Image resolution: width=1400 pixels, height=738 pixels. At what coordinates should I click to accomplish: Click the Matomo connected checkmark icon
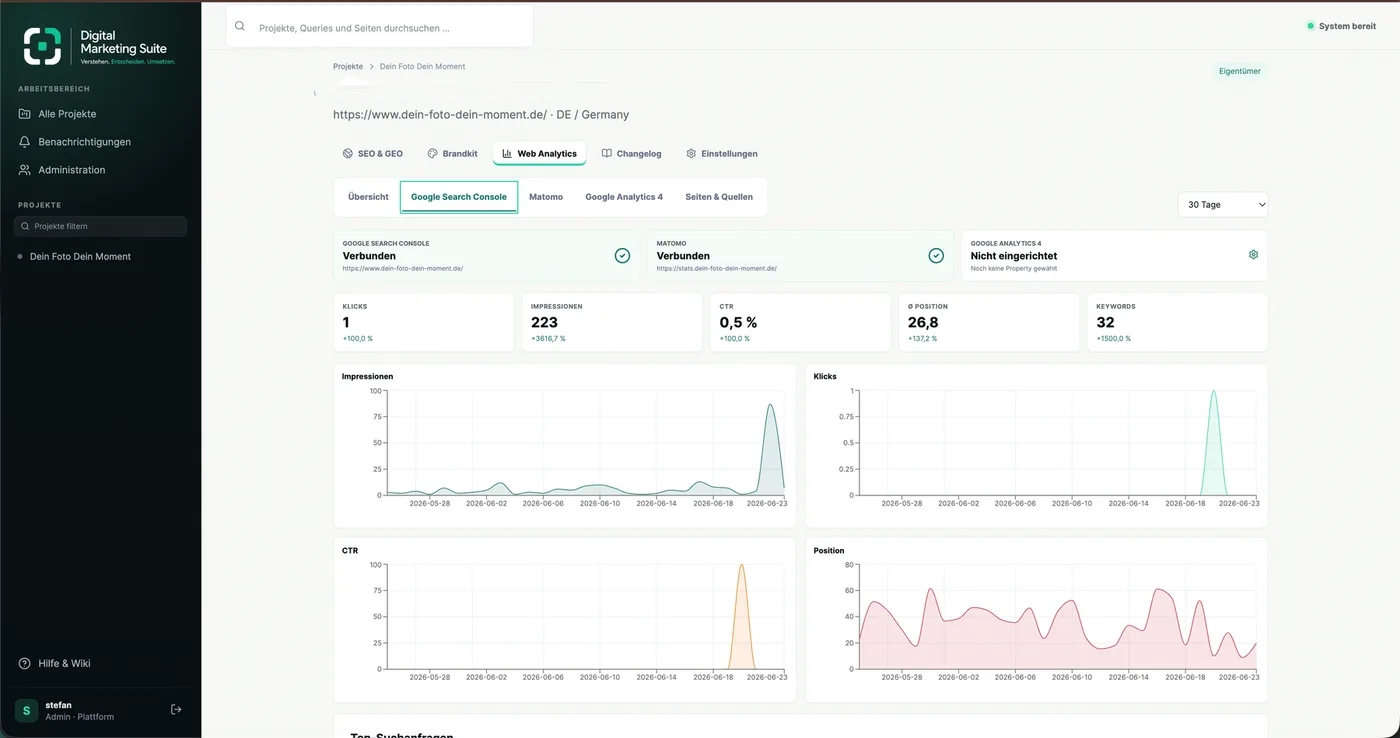(936, 256)
